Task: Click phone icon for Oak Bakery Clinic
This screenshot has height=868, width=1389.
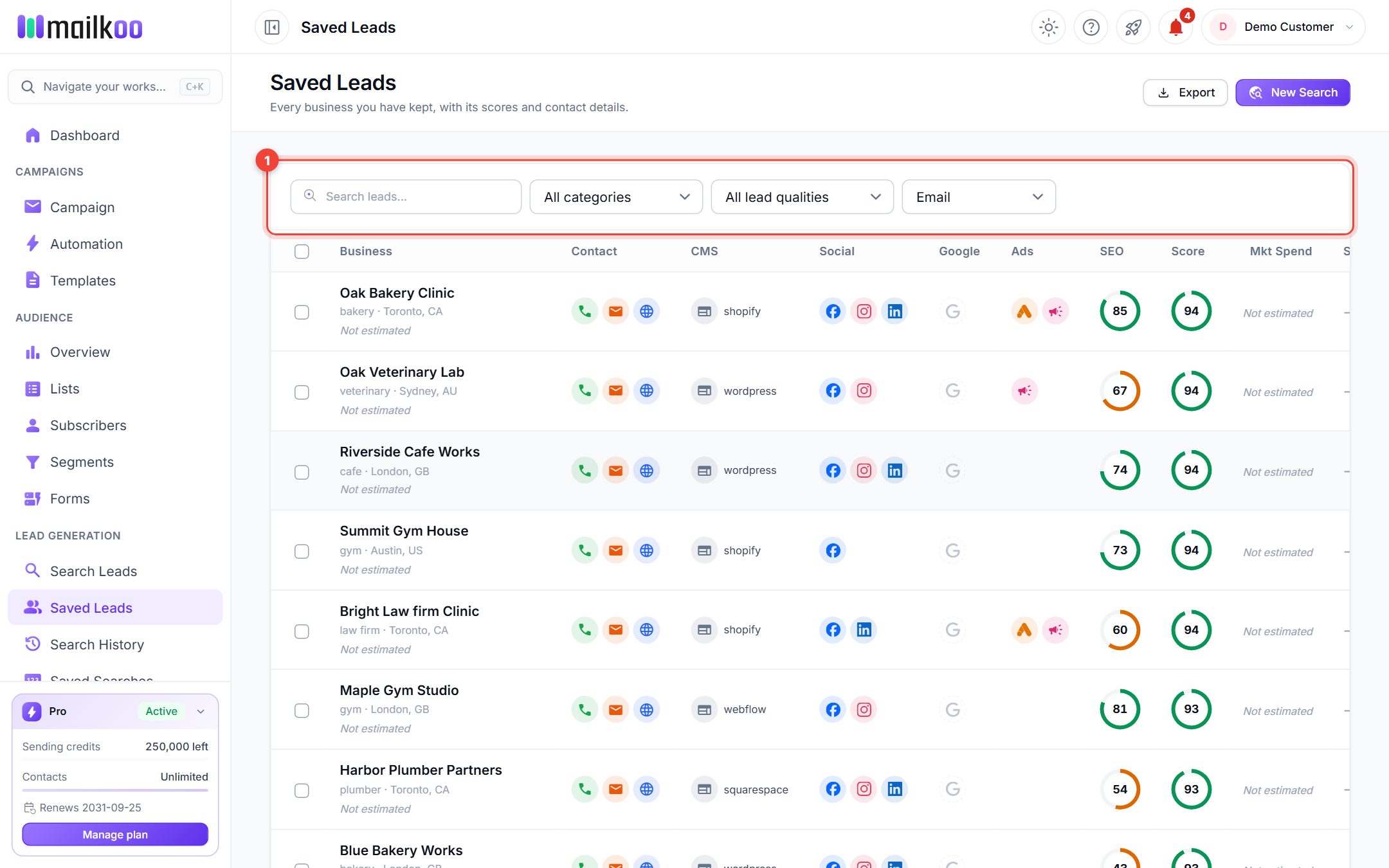Action: [585, 311]
